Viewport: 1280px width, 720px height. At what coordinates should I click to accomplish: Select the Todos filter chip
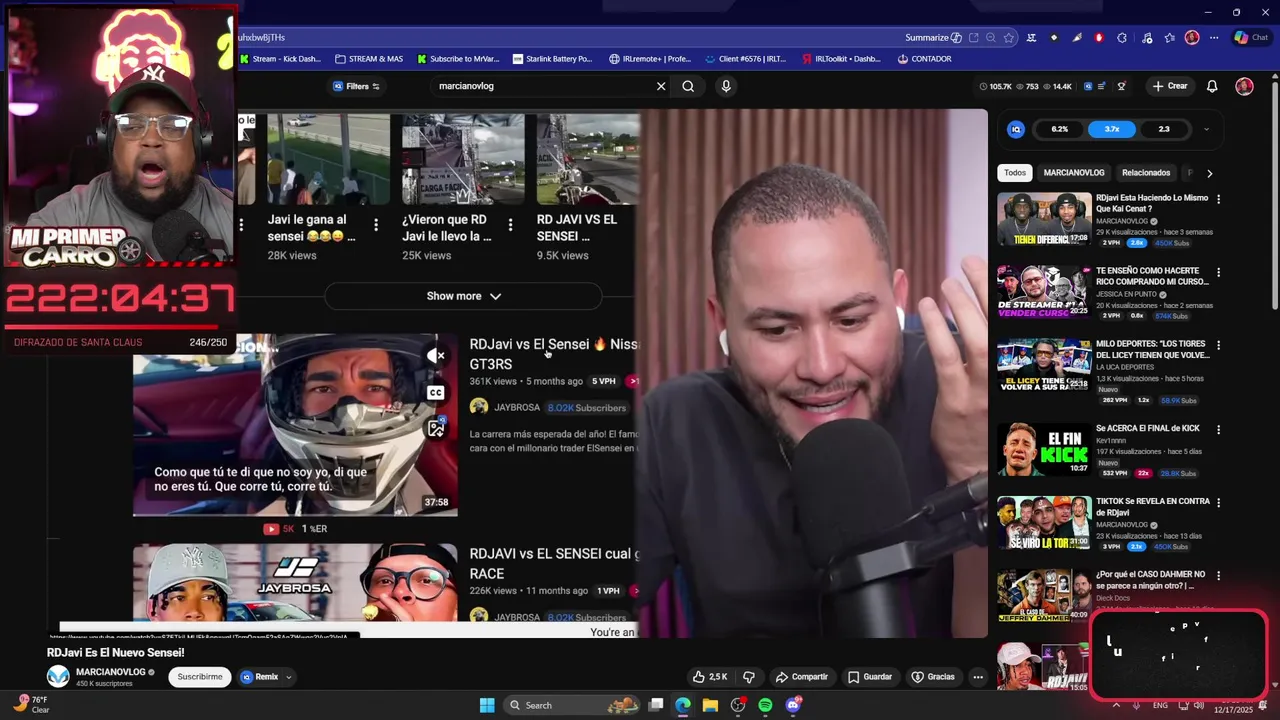(1015, 173)
